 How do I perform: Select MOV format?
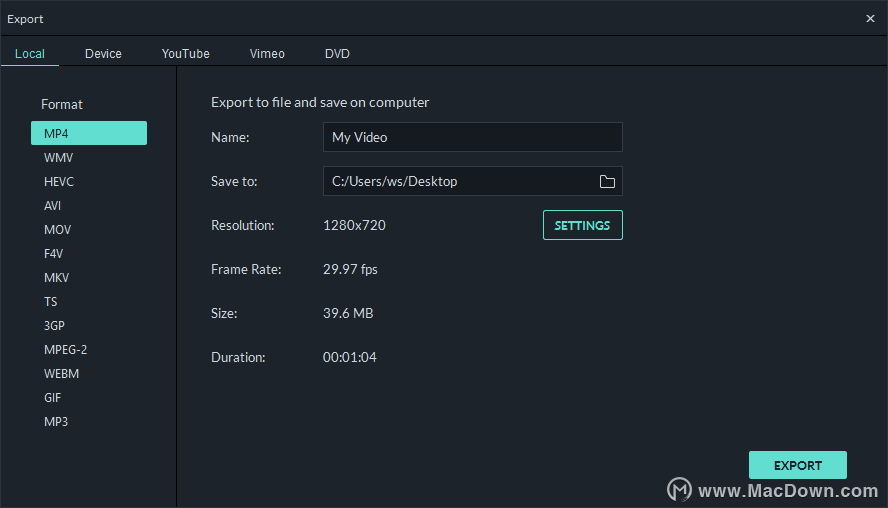(57, 229)
